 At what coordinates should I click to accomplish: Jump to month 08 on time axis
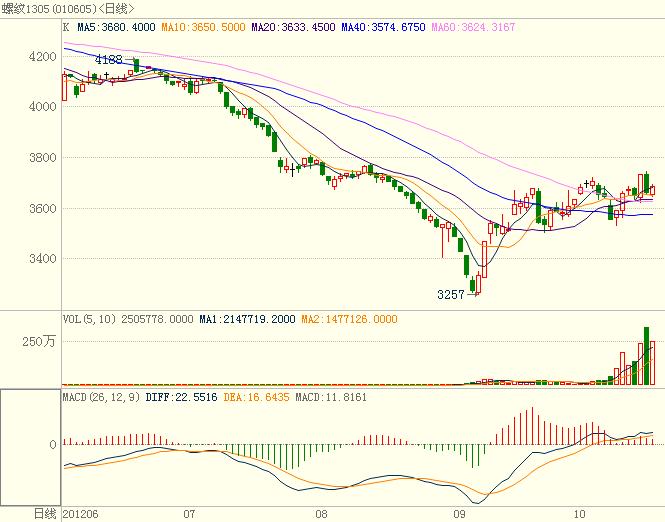pos(320,513)
